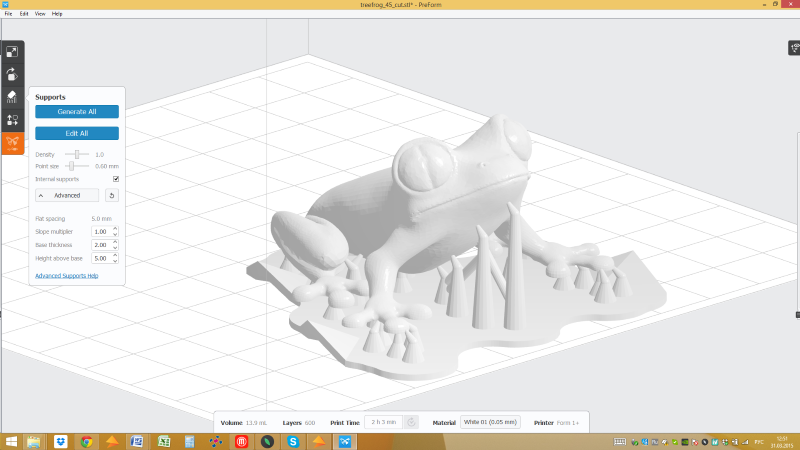Open the View menu
Viewport: 800px width, 450px height.
point(40,14)
